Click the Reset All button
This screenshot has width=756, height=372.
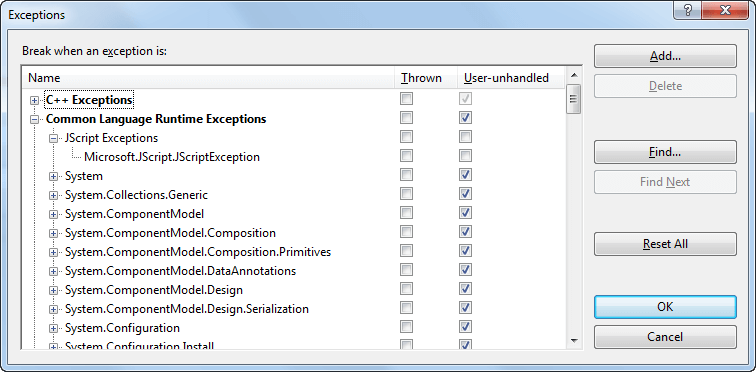click(x=665, y=244)
